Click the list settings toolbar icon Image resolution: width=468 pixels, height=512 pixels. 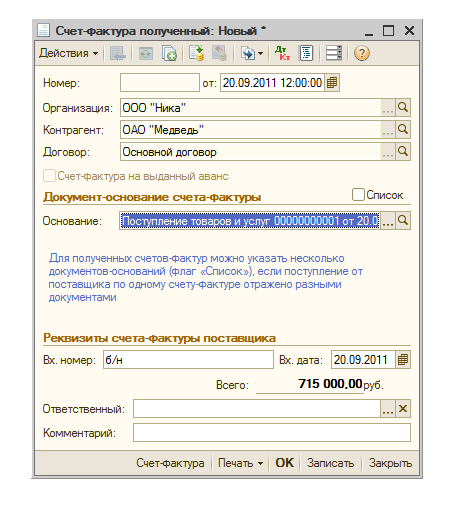[334, 53]
